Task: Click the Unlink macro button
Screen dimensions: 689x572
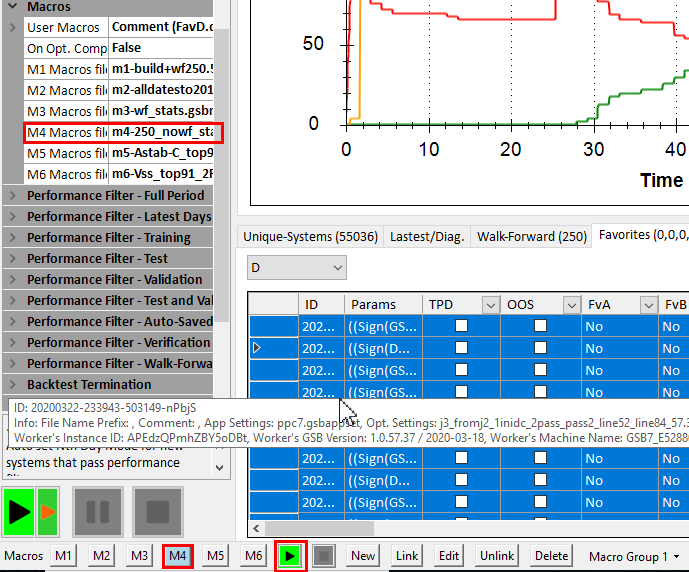Action: pos(496,555)
